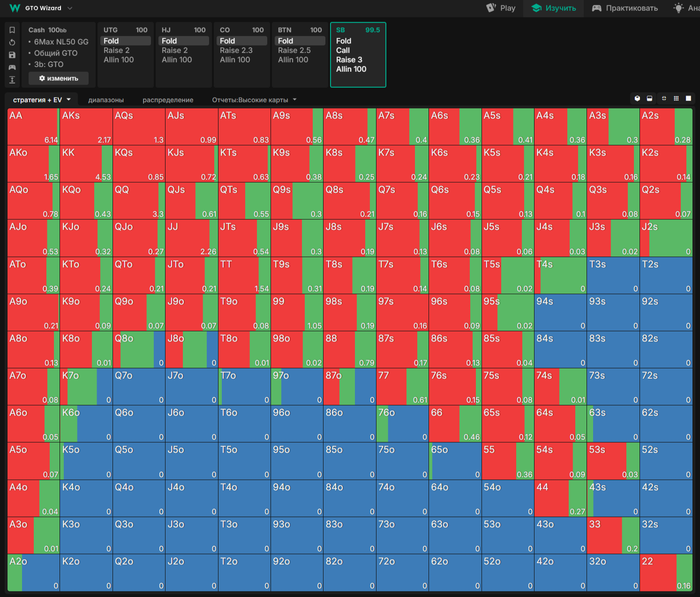Switch to the распределение tab
This screenshot has height=597, width=700.
[x=168, y=100]
